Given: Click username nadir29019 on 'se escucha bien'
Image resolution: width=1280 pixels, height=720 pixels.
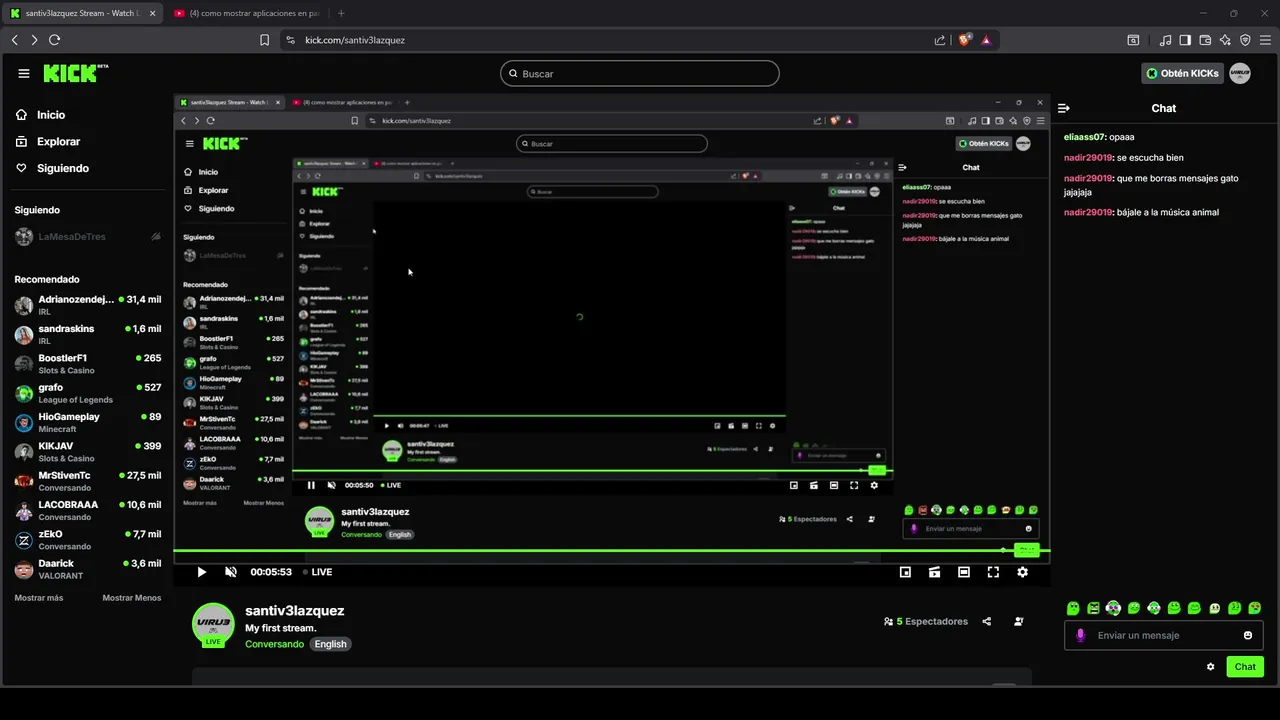Looking at the screenshot, I should click(x=1088, y=158).
